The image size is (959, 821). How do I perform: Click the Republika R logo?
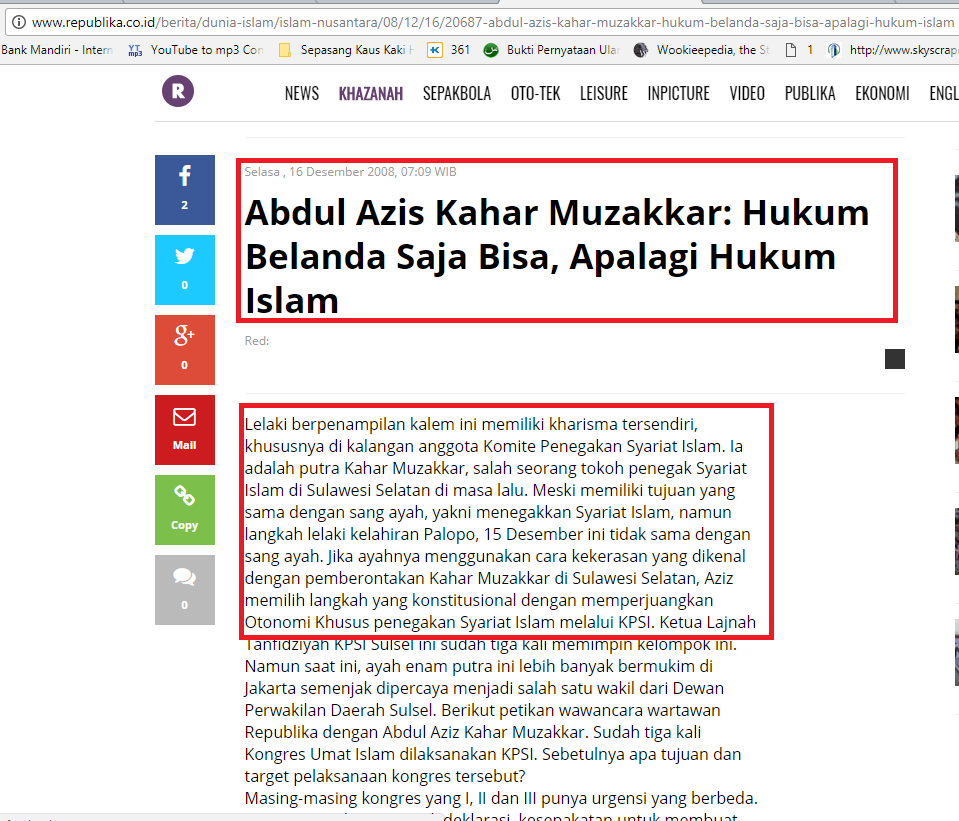(x=177, y=91)
